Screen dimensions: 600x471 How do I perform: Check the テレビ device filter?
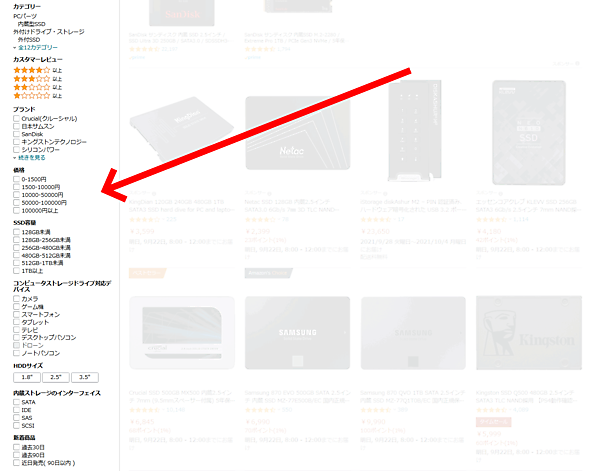pos(16,330)
